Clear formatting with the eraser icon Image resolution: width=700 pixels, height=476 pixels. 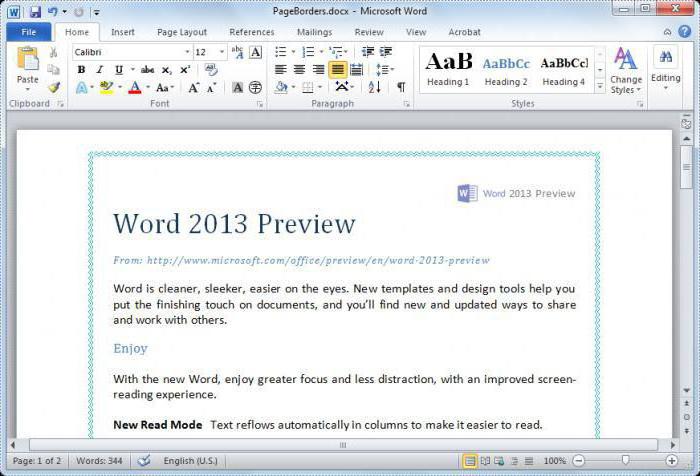[211, 70]
